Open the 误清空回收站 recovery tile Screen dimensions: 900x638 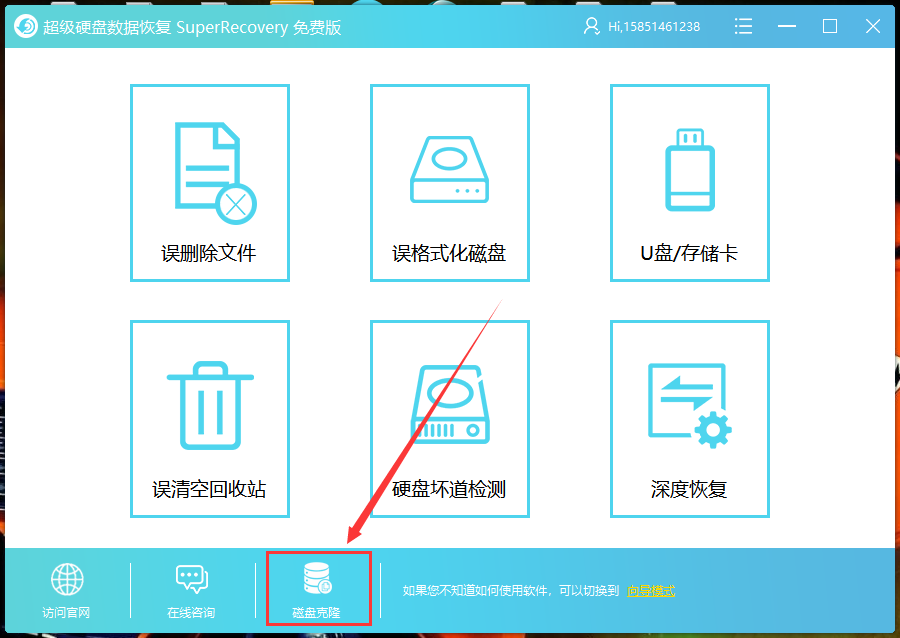pos(210,419)
